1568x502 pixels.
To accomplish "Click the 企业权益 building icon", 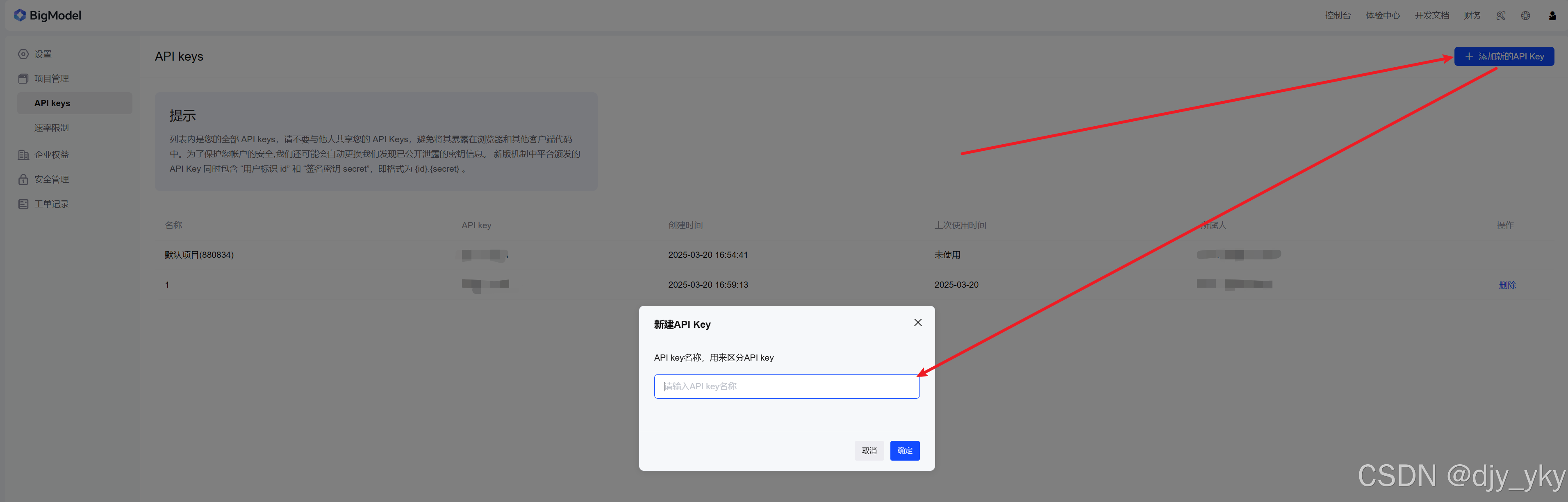I will coord(23,154).
